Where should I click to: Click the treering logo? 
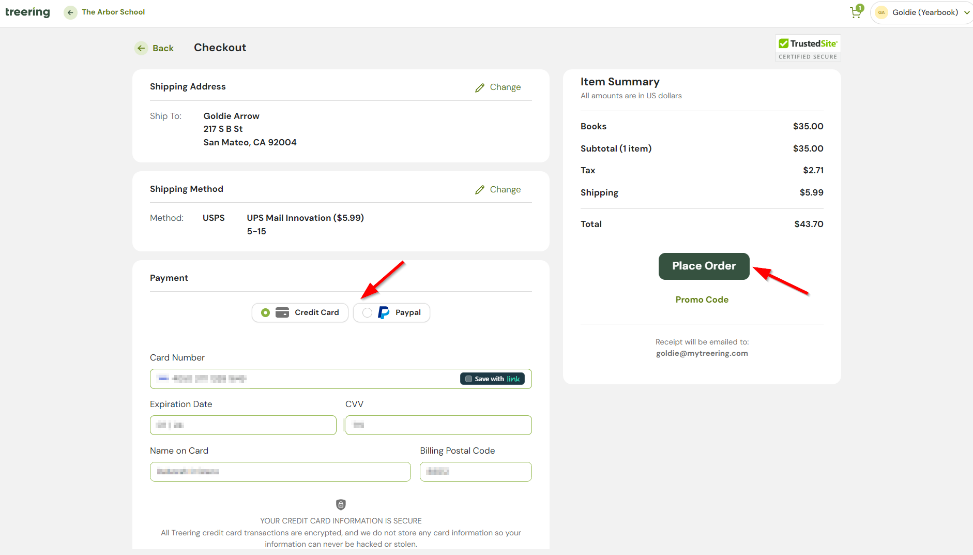[27, 12]
